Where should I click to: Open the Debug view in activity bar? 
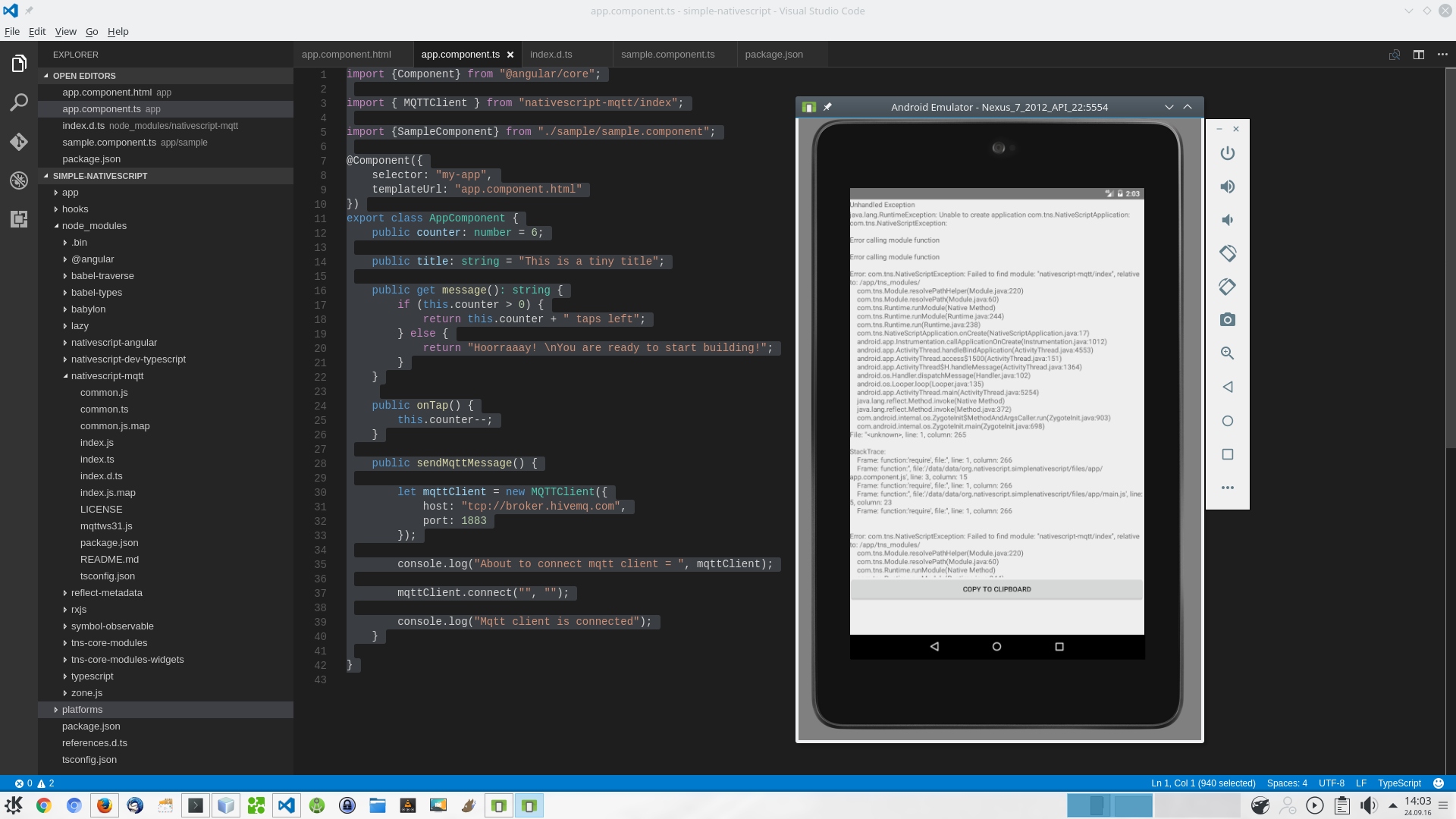(19, 180)
